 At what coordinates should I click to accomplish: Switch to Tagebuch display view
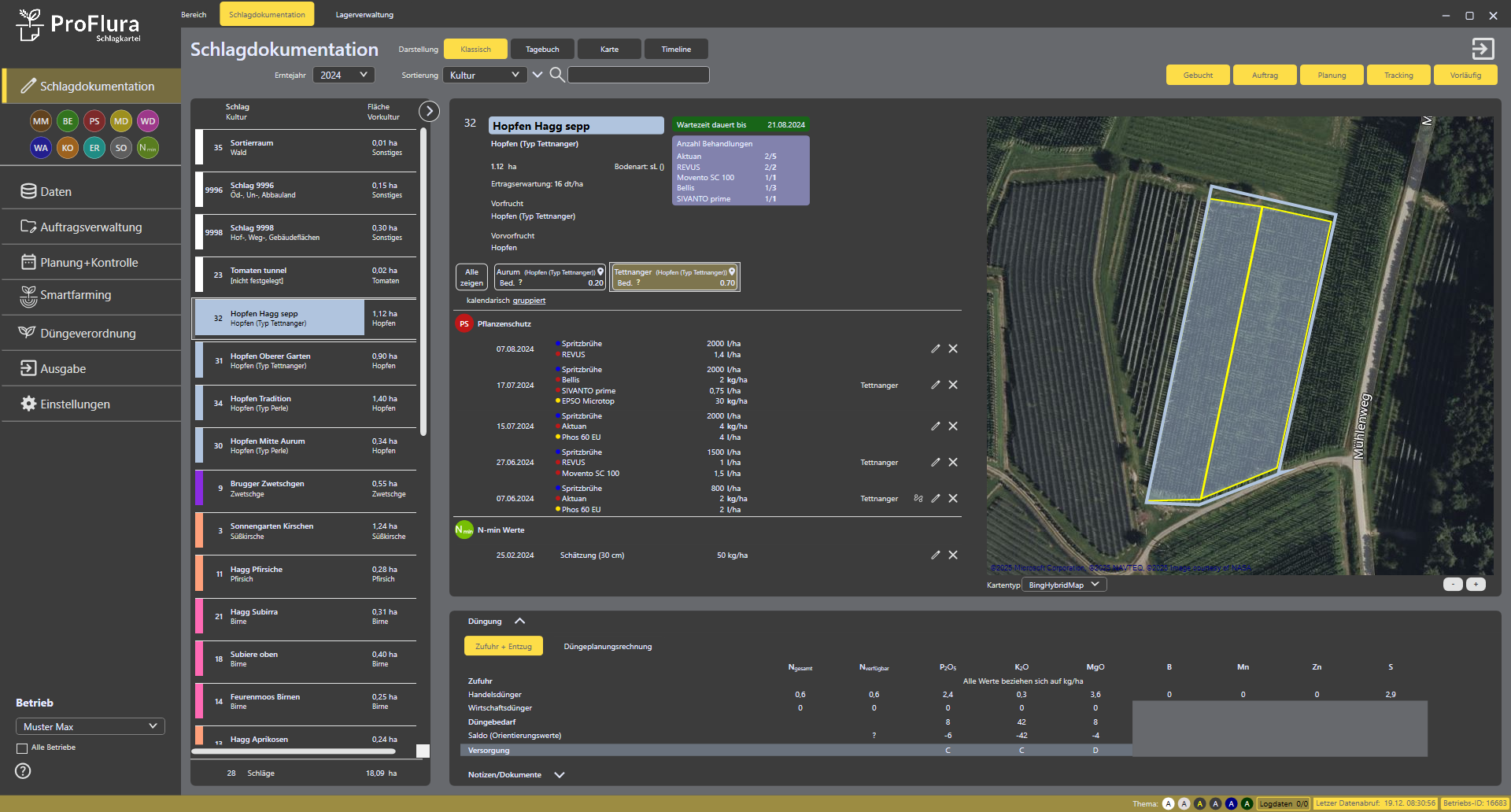542,50
